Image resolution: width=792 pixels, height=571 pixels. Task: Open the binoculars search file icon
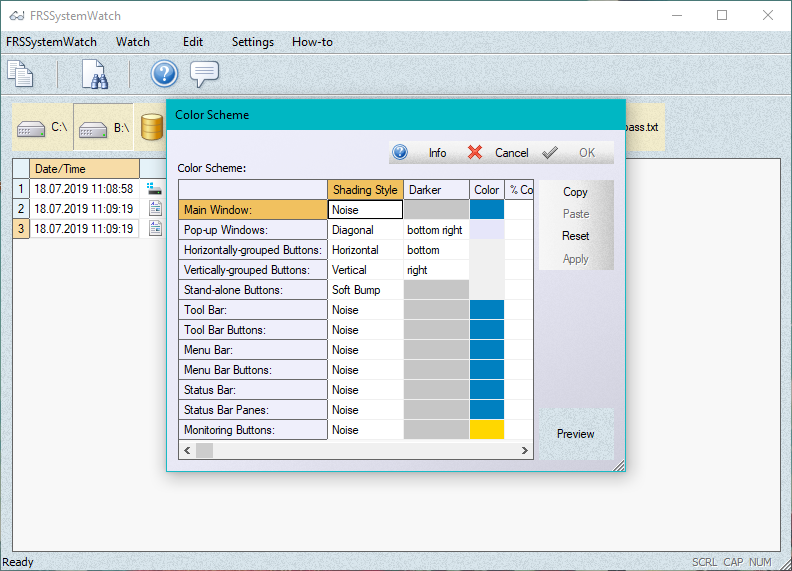click(x=94, y=74)
